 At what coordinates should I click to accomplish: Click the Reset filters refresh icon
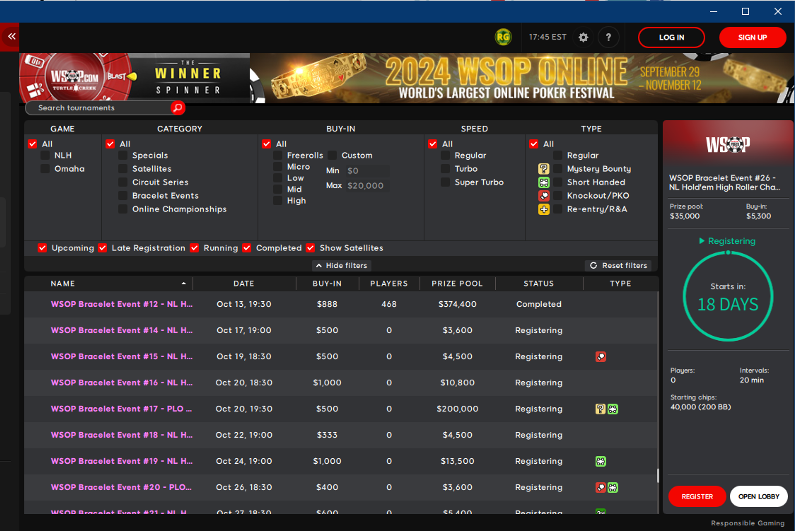pyautogui.click(x=593, y=265)
